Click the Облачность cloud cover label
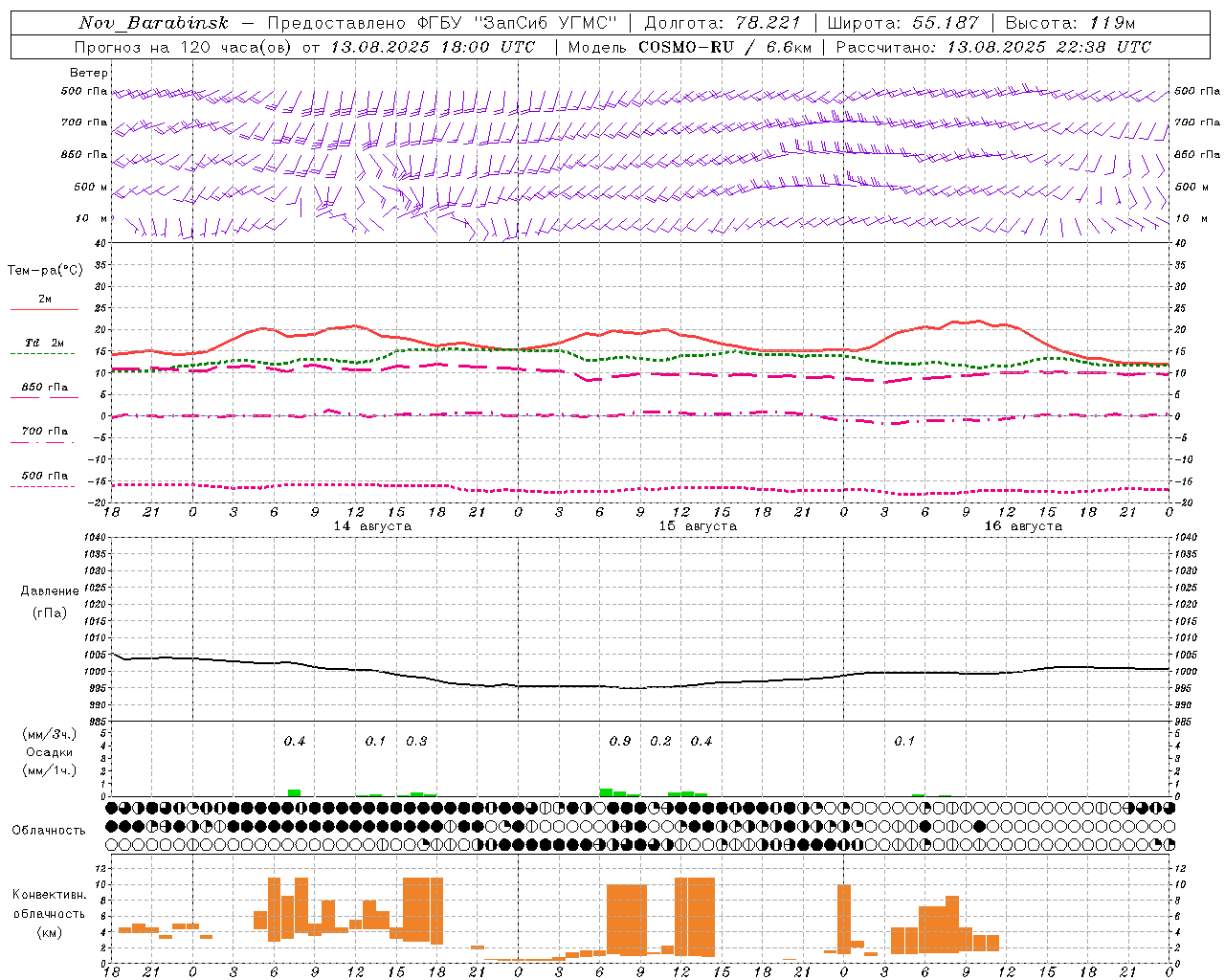This screenshot has height=980, width=1225. 49,831
